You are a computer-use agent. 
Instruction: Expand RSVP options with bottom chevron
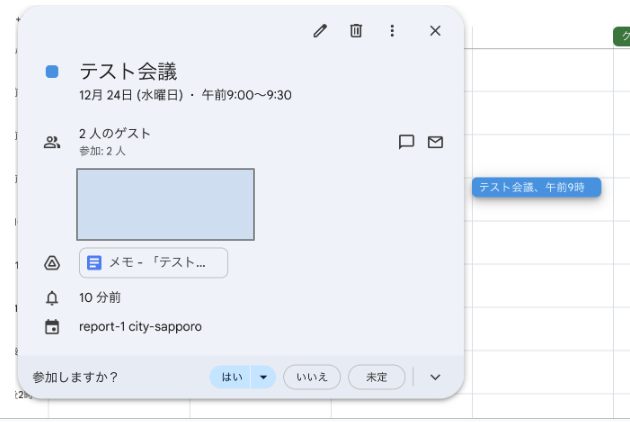435,377
